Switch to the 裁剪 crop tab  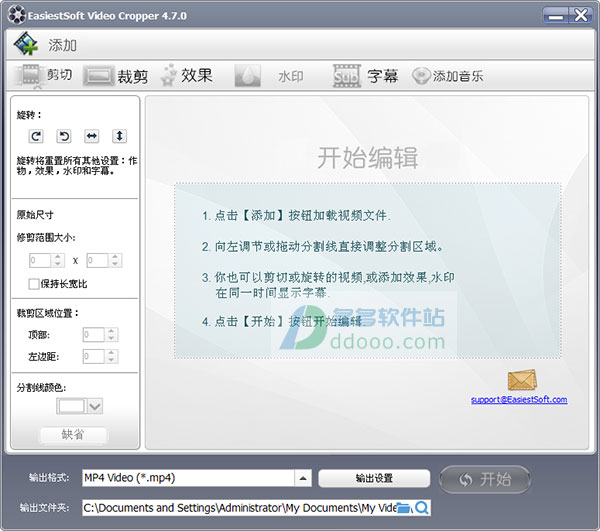116,76
